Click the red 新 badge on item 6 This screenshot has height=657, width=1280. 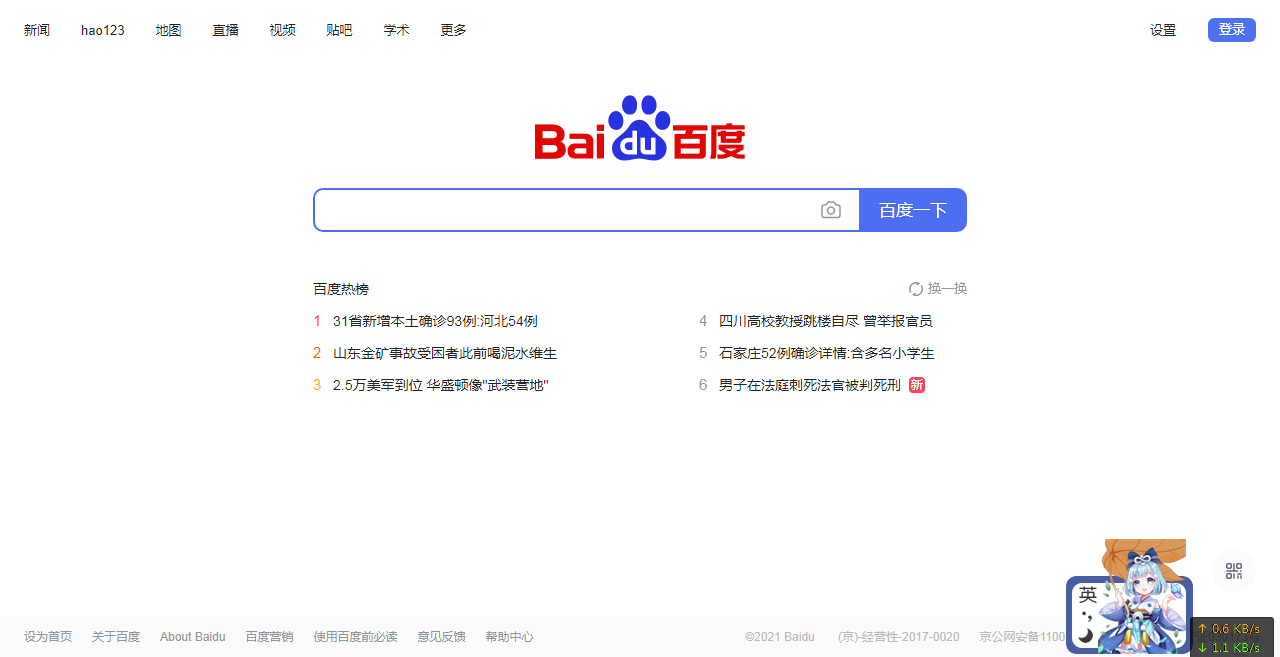[917, 385]
